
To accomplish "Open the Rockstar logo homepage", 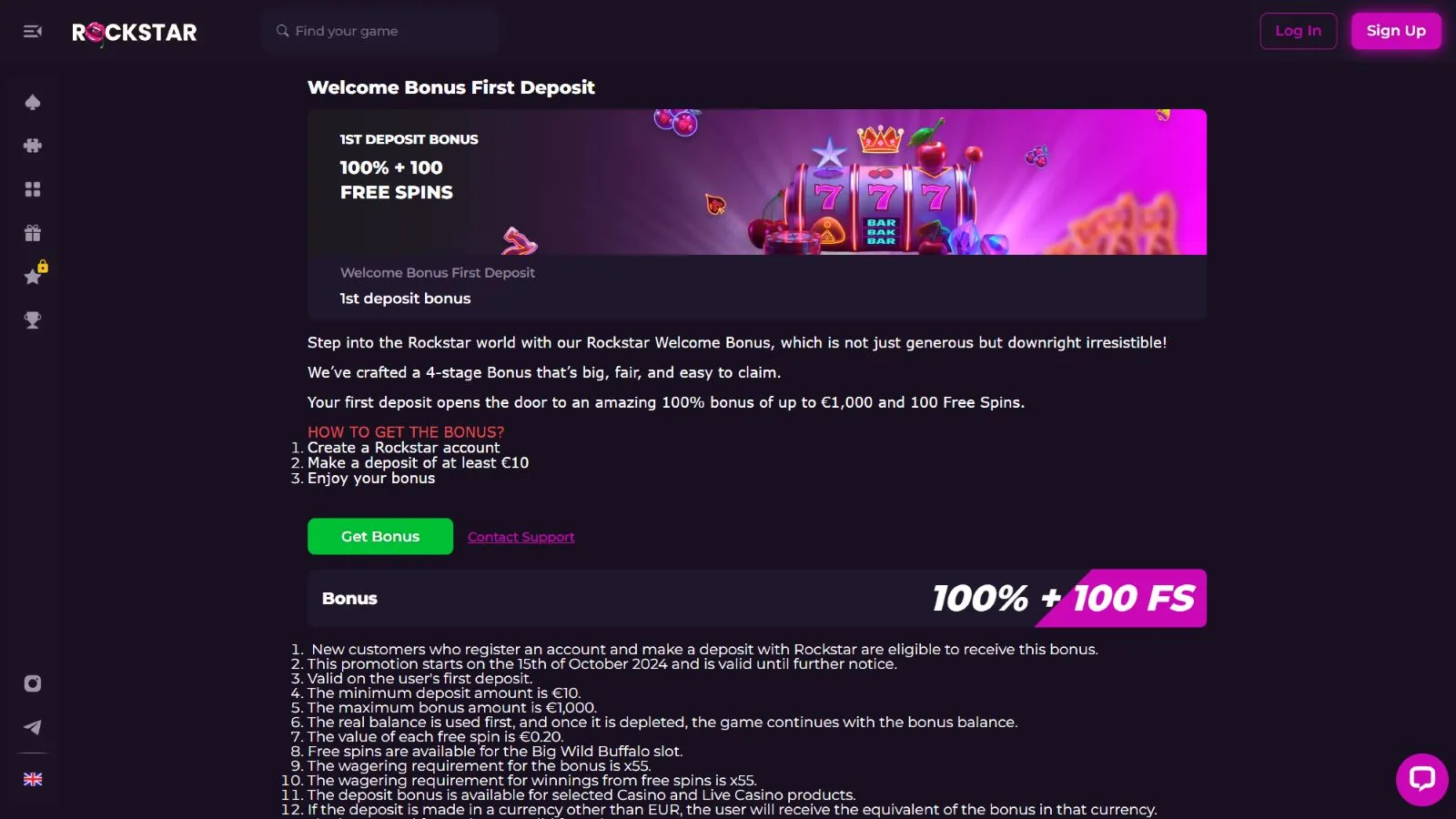I will click(x=135, y=33).
